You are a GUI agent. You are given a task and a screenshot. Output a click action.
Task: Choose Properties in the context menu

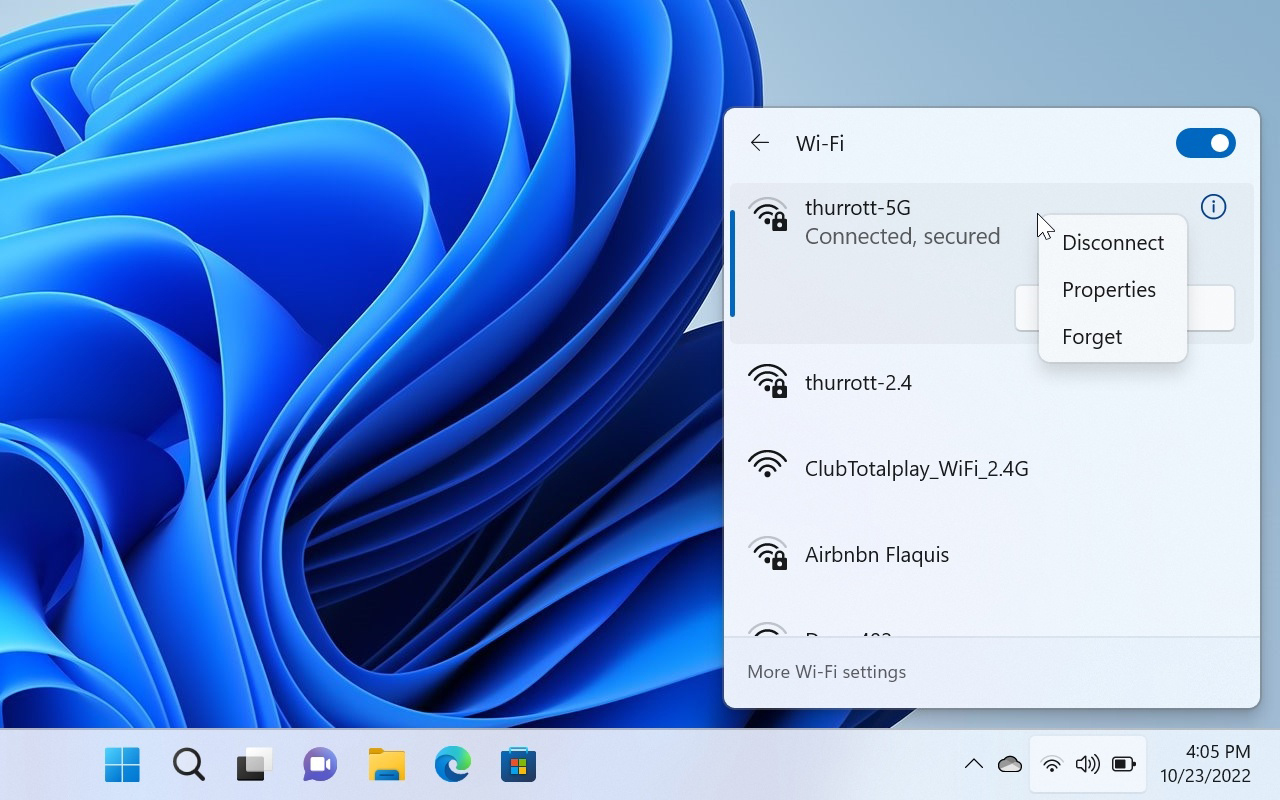(1108, 290)
